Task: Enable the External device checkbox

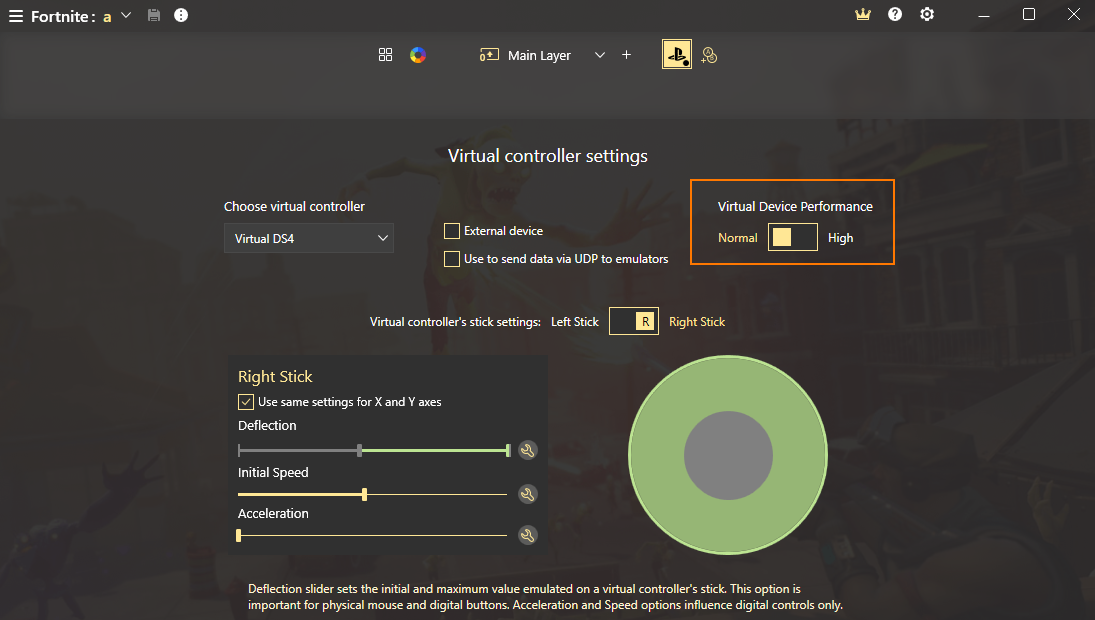Action: [452, 231]
